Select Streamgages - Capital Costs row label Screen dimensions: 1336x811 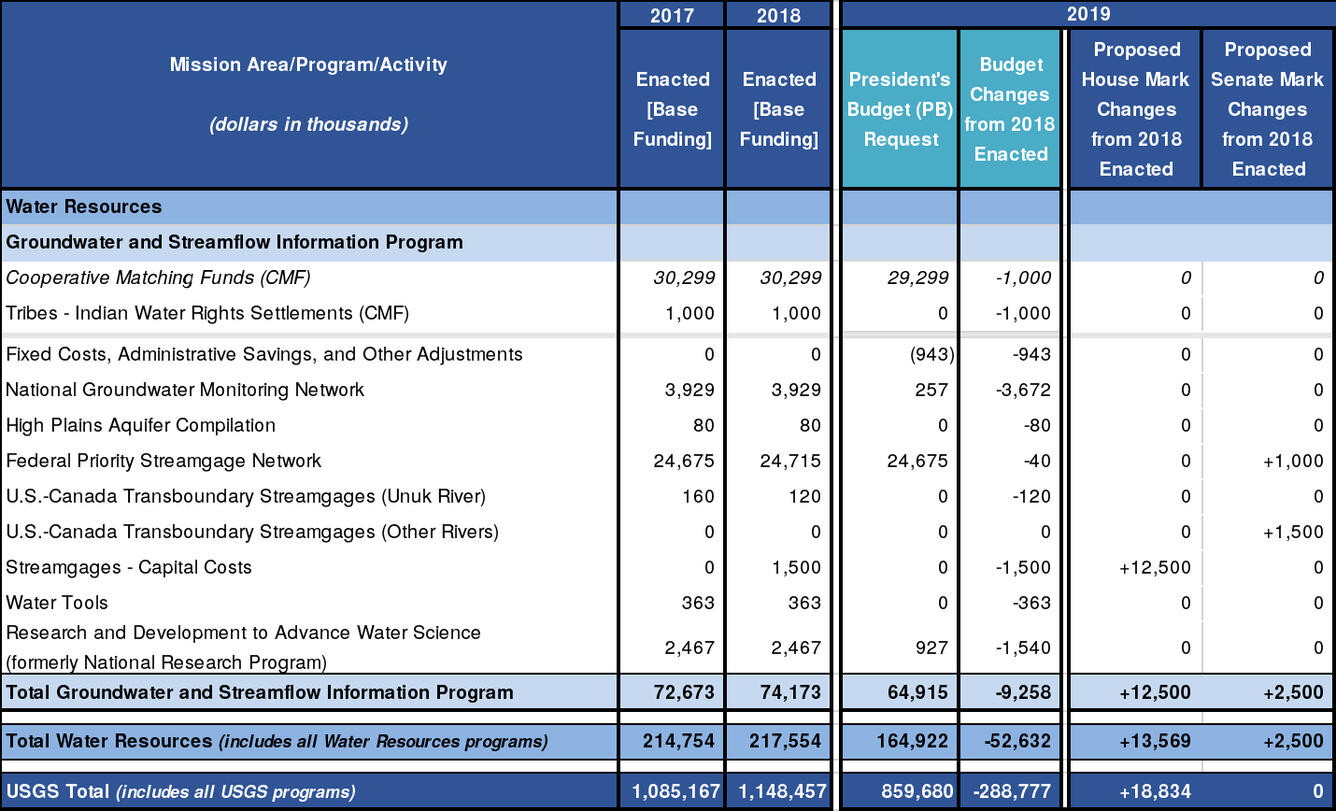click(129, 567)
